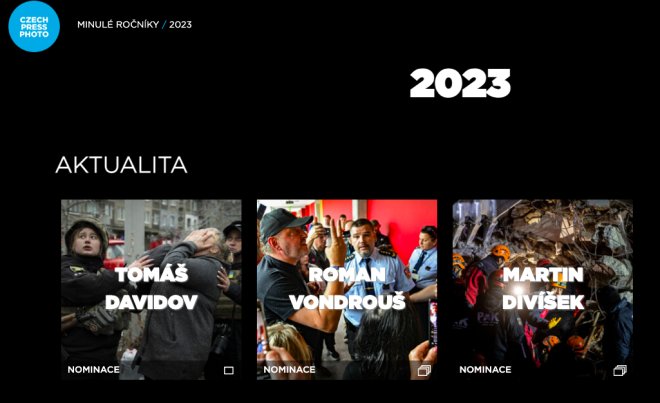
Task: Click the Roman Vondrouš name text
Action: pyautogui.click(x=347, y=288)
